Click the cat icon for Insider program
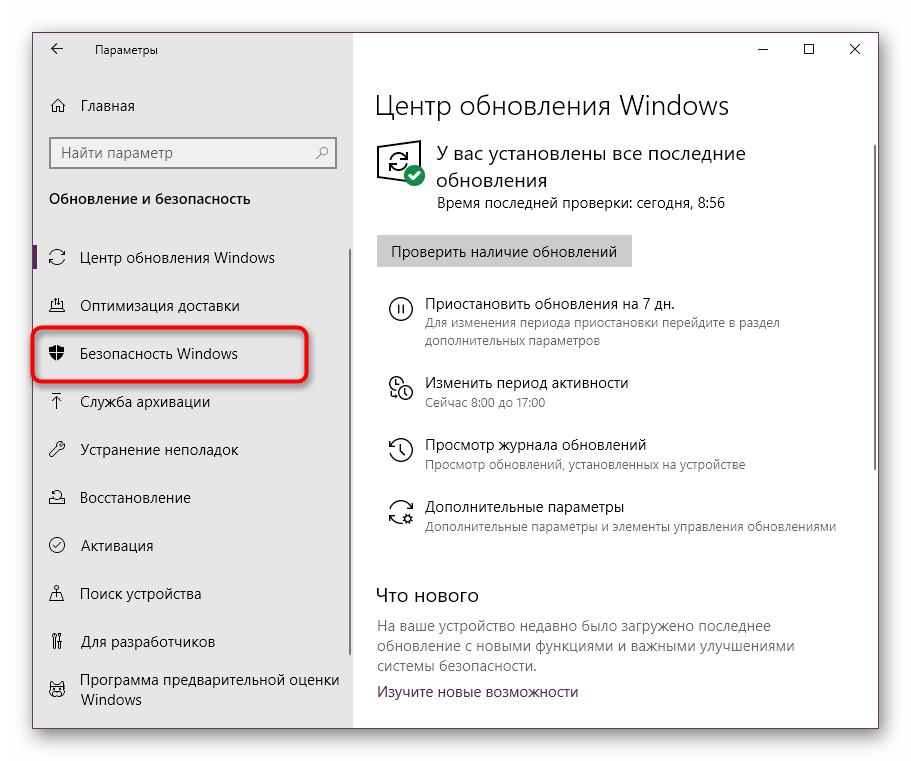Screen dimensions: 911x761 57,690
